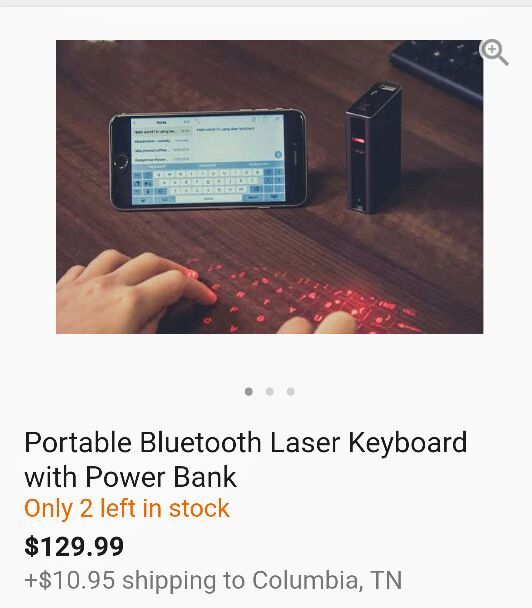Click the +$10.95 shipping amount
The height and width of the screenshot is (608, 532).
click(x=70, y=580)
